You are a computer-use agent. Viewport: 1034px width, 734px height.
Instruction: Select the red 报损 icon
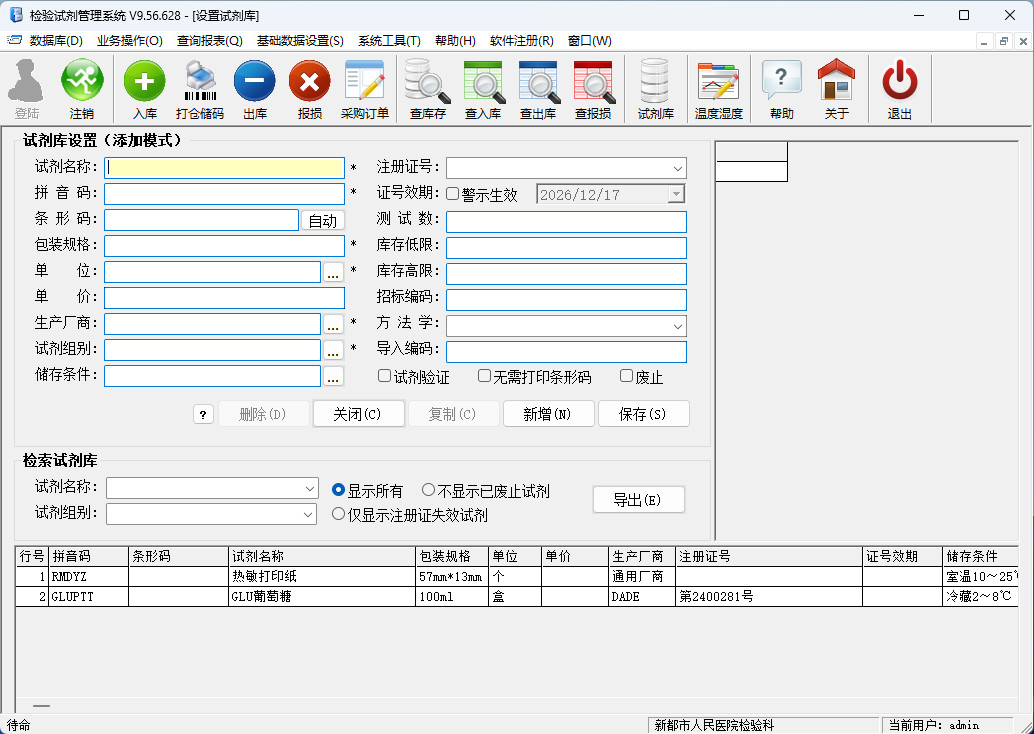309,81
